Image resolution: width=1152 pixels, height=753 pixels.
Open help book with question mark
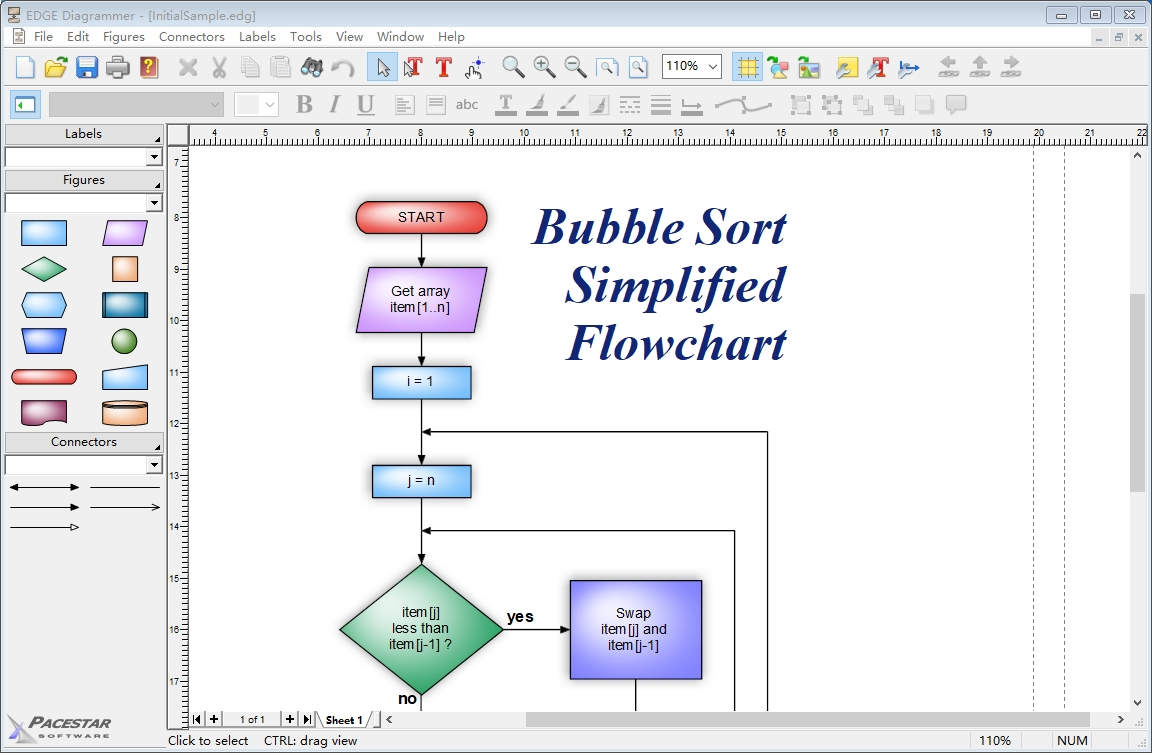click(x=149, y=68)
